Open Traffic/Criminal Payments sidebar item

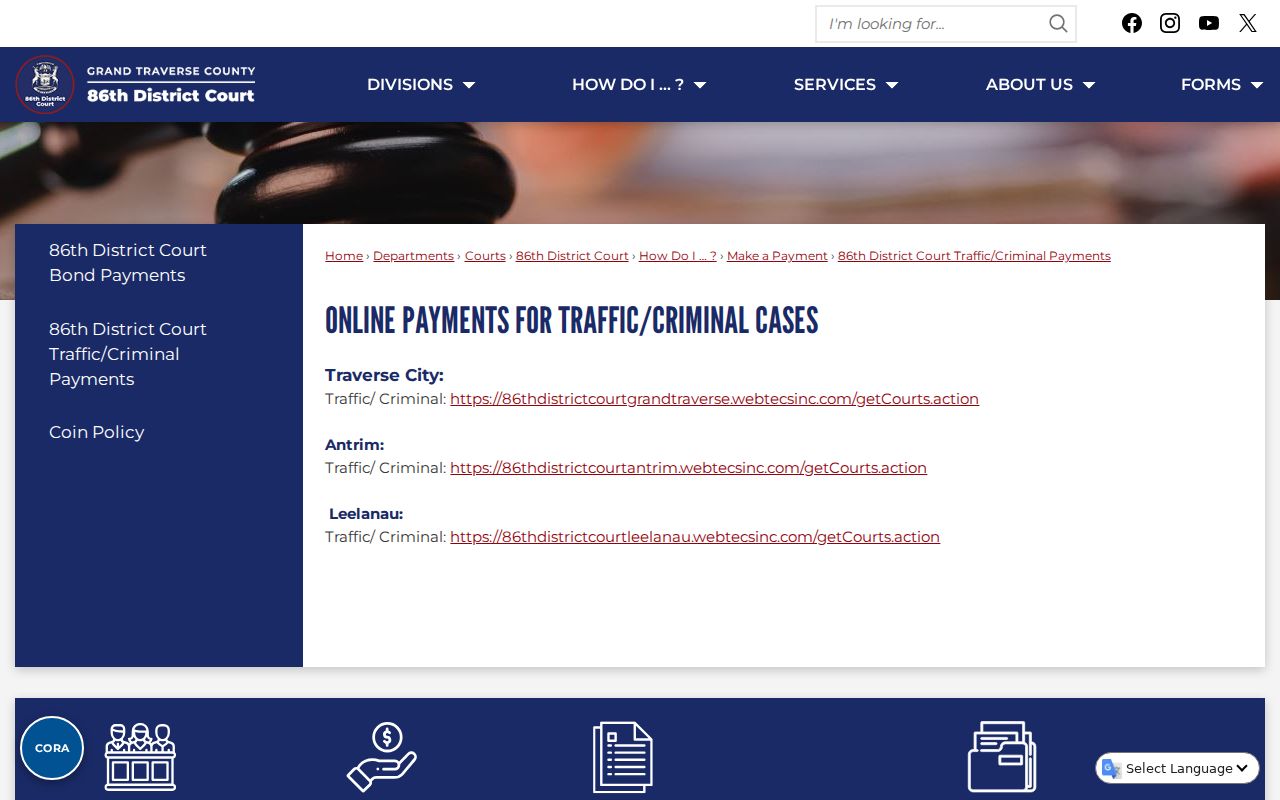point(128,354)
